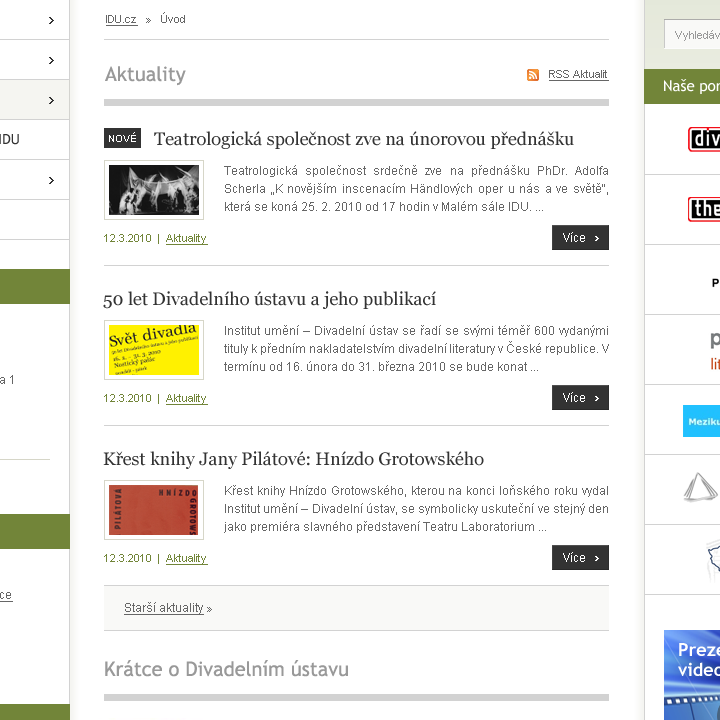The width and height of the screenshot is (720, 720).
Task: Click Více button for the 50 let Divadelního ústavu article
Action: click(580, 397)
